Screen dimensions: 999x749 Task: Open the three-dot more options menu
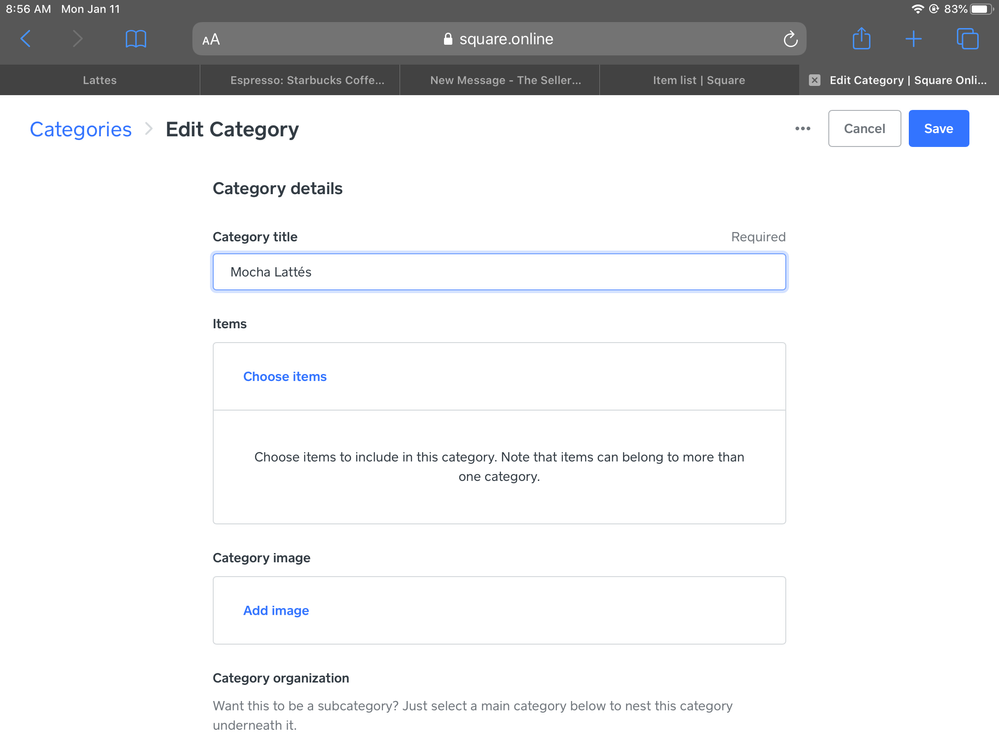click(803, 129)
